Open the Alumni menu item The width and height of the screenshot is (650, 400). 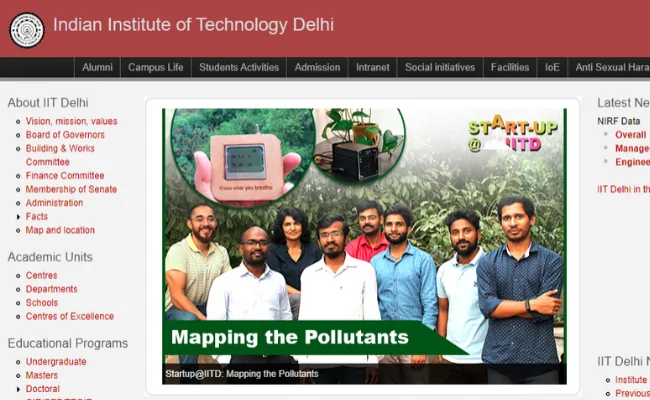coord(97,68)
